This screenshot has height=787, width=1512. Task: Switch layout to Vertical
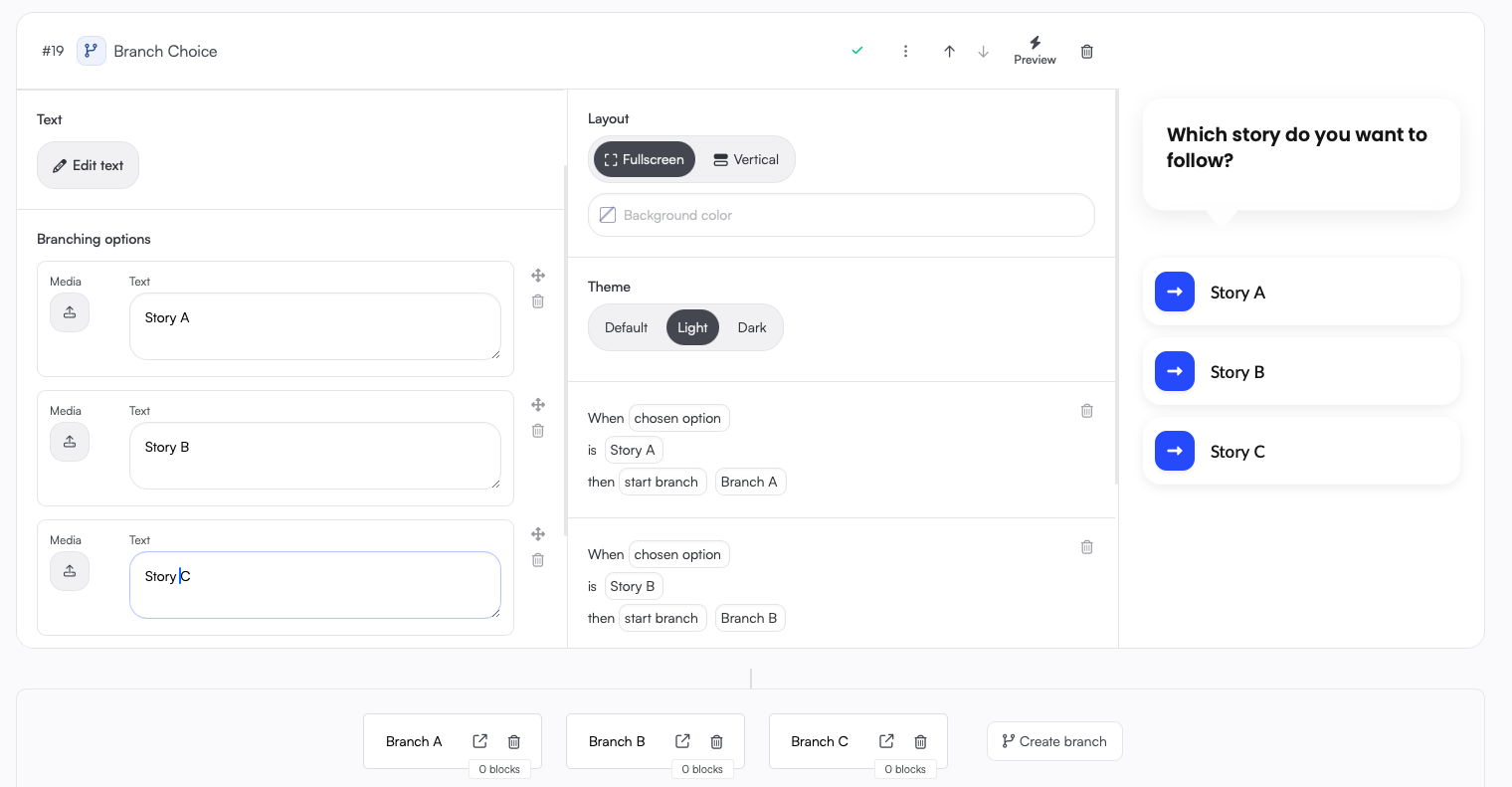[x=746, y=159]
